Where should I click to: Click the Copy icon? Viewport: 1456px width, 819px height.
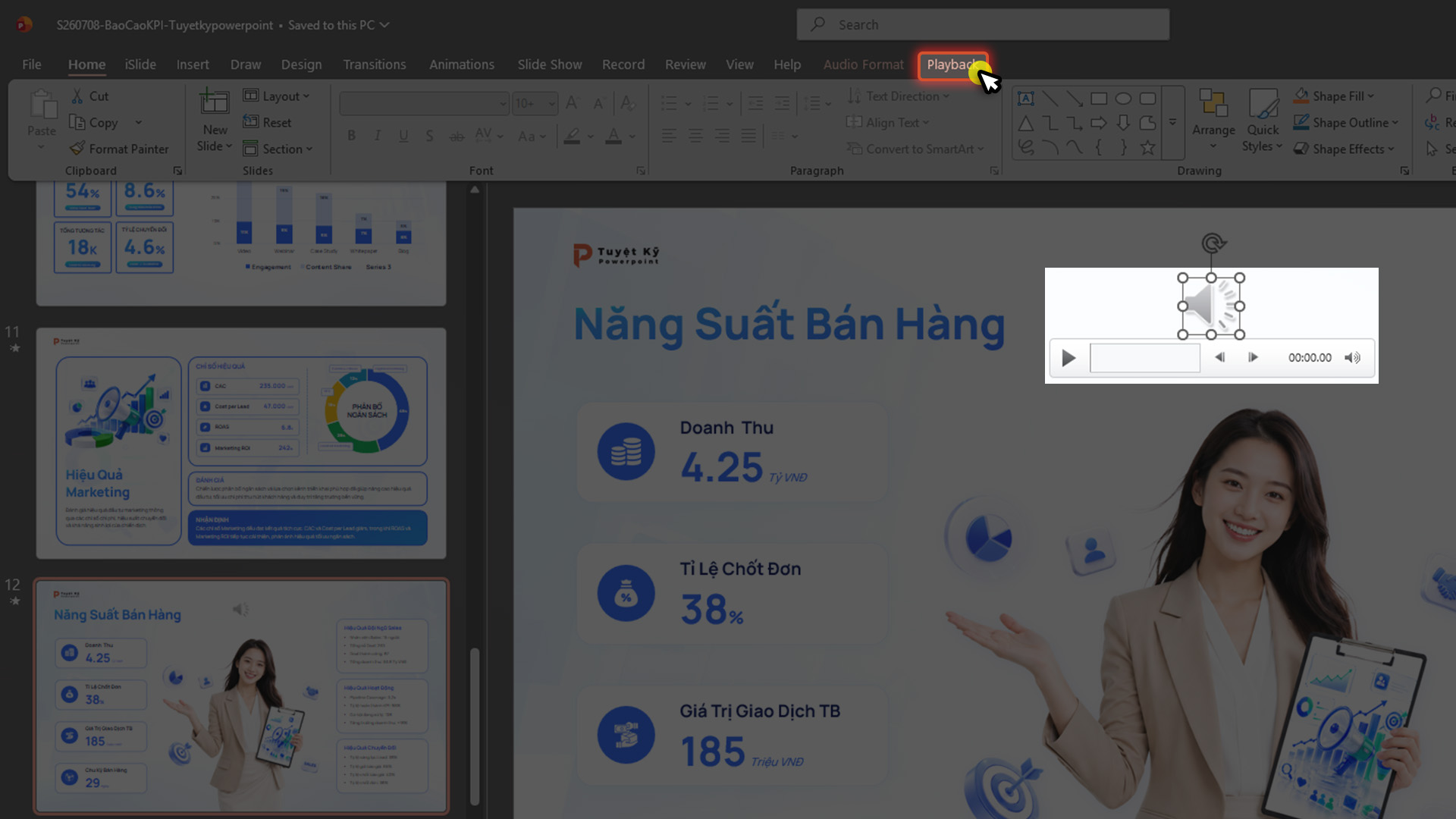77,122
